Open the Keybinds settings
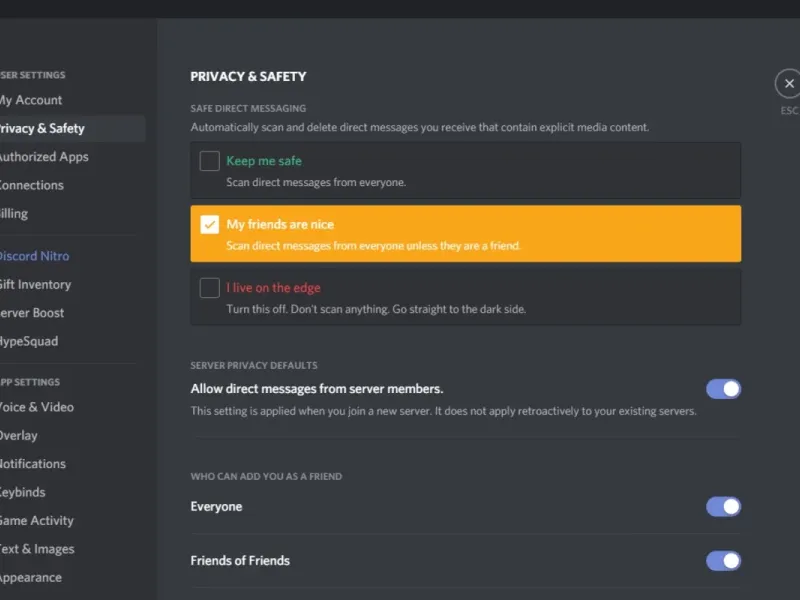This screenshot has width=800, height=600. point(22,492)
